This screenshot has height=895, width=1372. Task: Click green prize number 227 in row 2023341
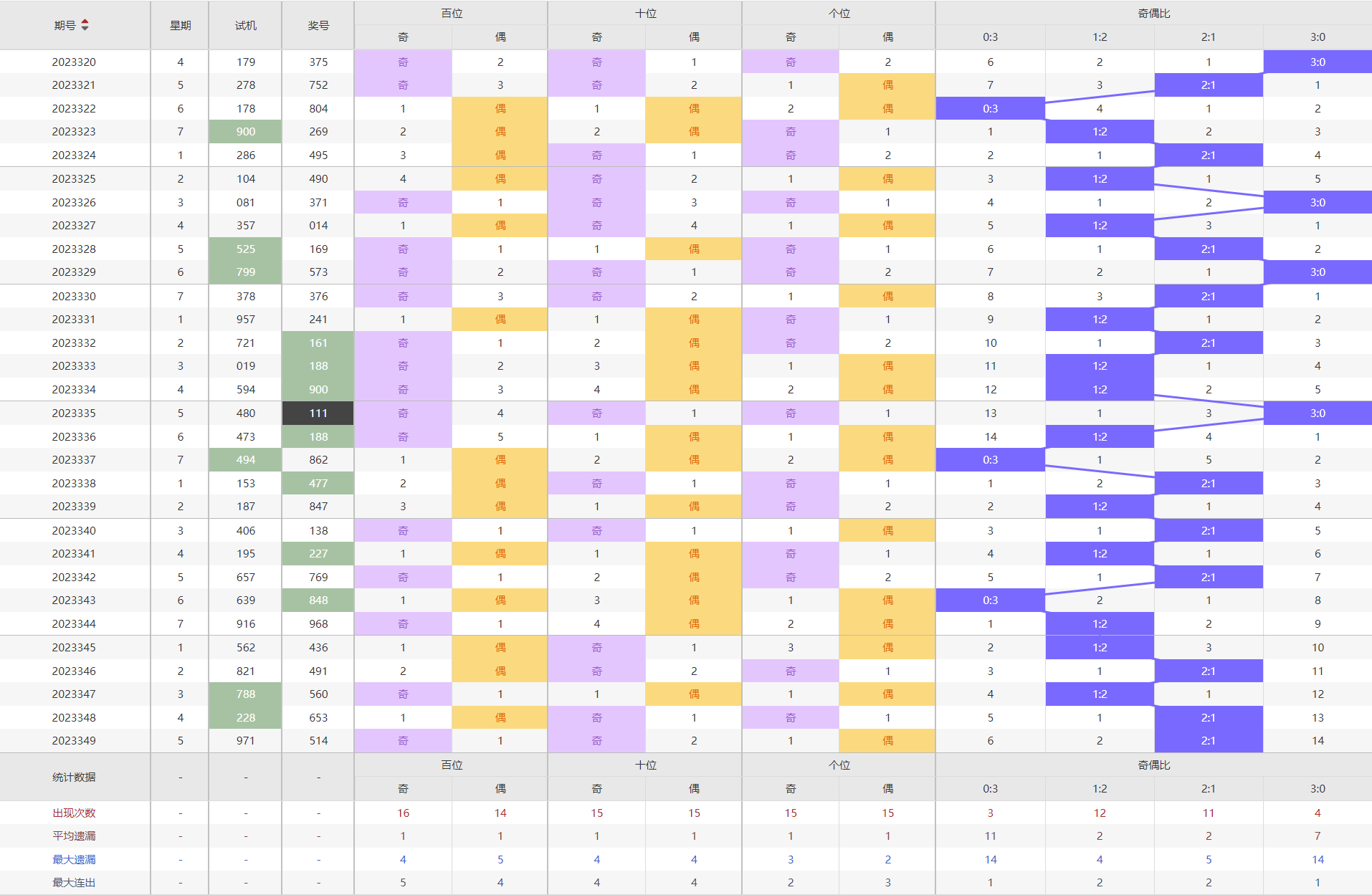click(318, 554)
